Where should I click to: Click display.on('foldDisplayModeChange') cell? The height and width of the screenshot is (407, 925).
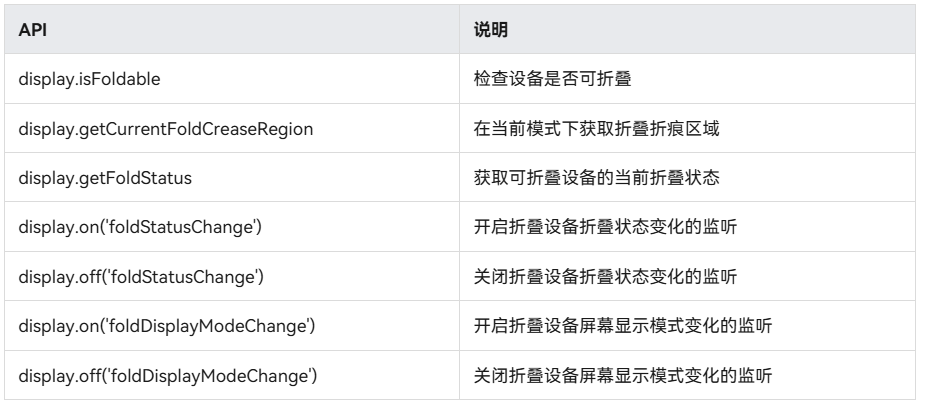pos(166,326)
